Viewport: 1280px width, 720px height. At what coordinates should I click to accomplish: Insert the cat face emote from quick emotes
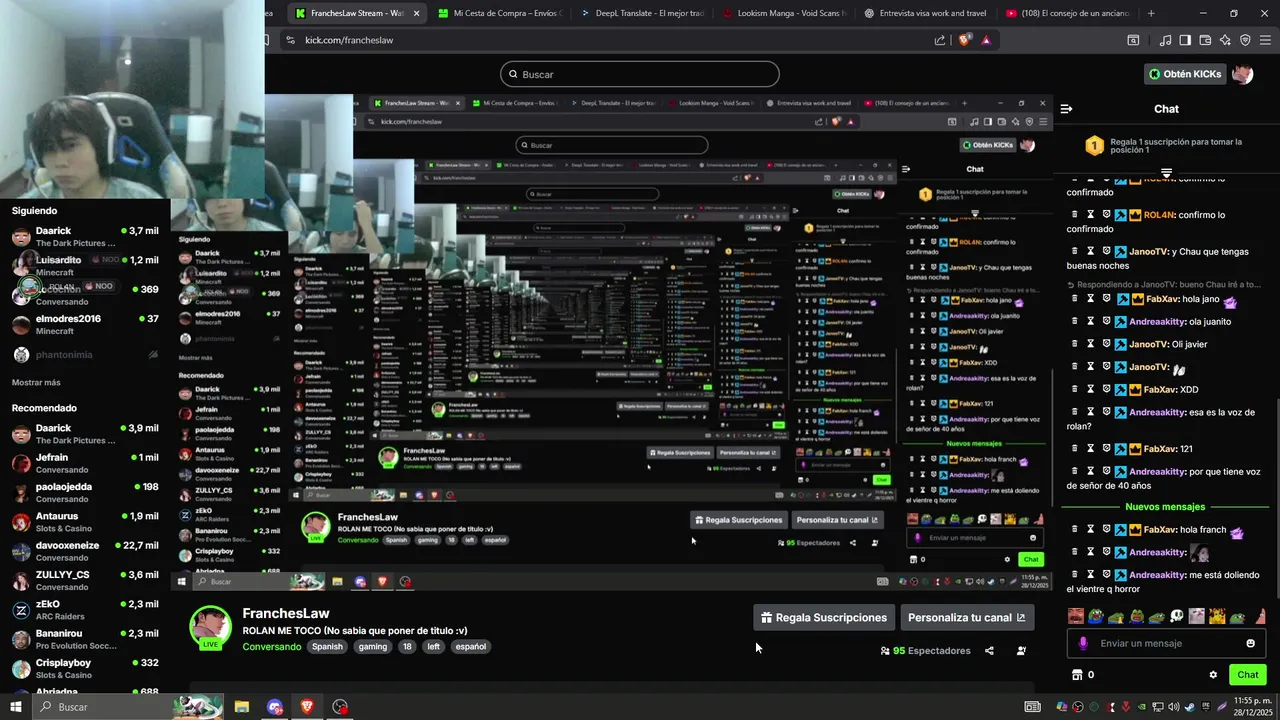1198,617
